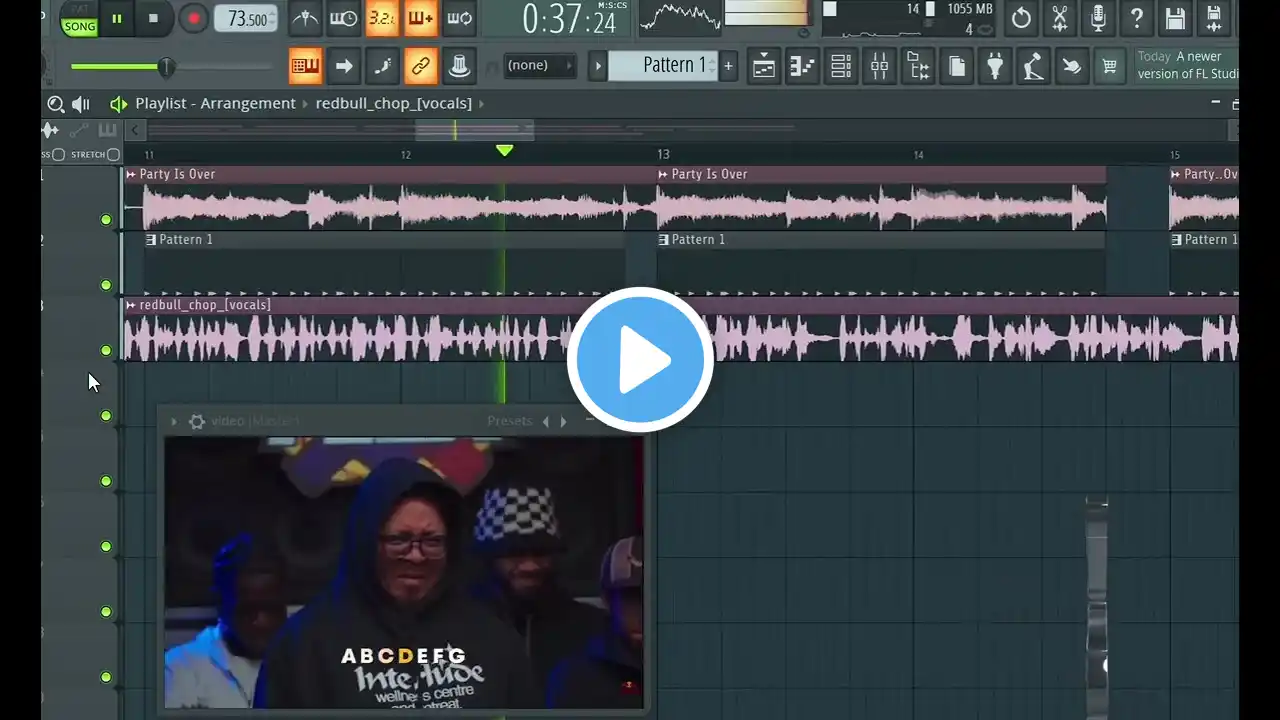The image size is (1280, 720).
Task: Open the tempo tapper icon
Action: click(x=1033, y=66)
